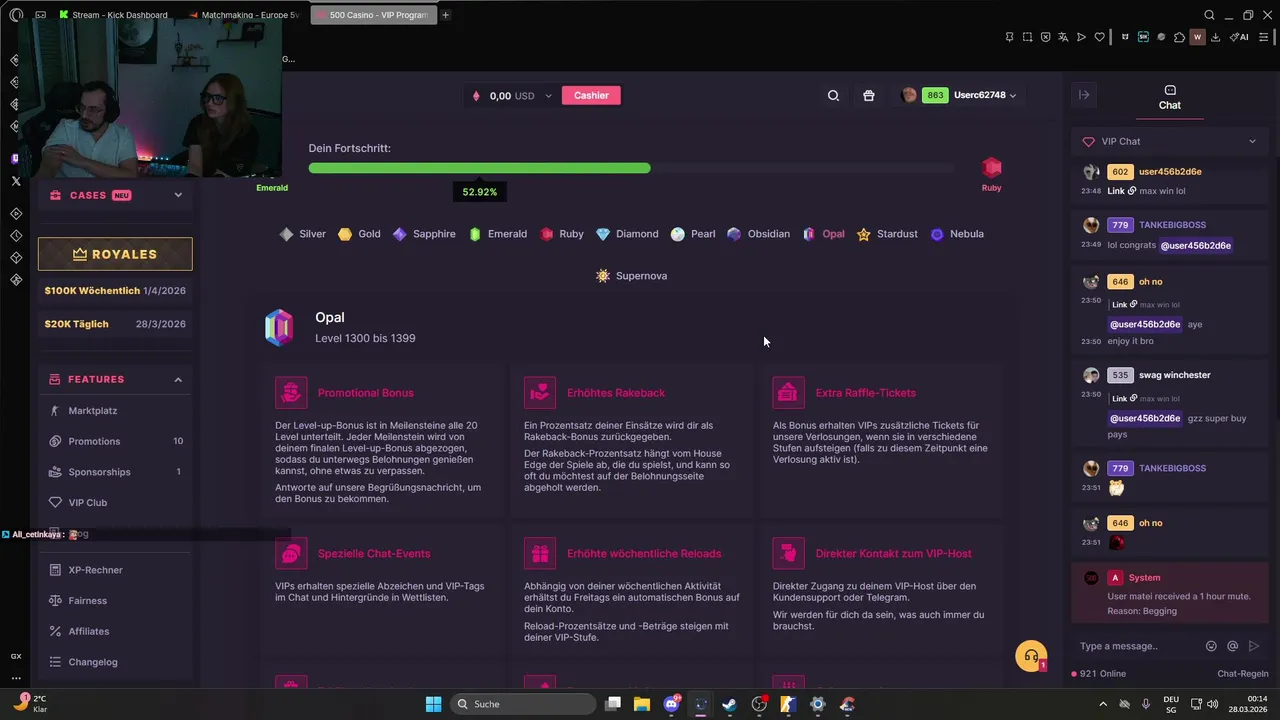This screenshot has width=1280, height=720.
Task: Select the Stardust VIP tier tab
Action: pos(887,234)
